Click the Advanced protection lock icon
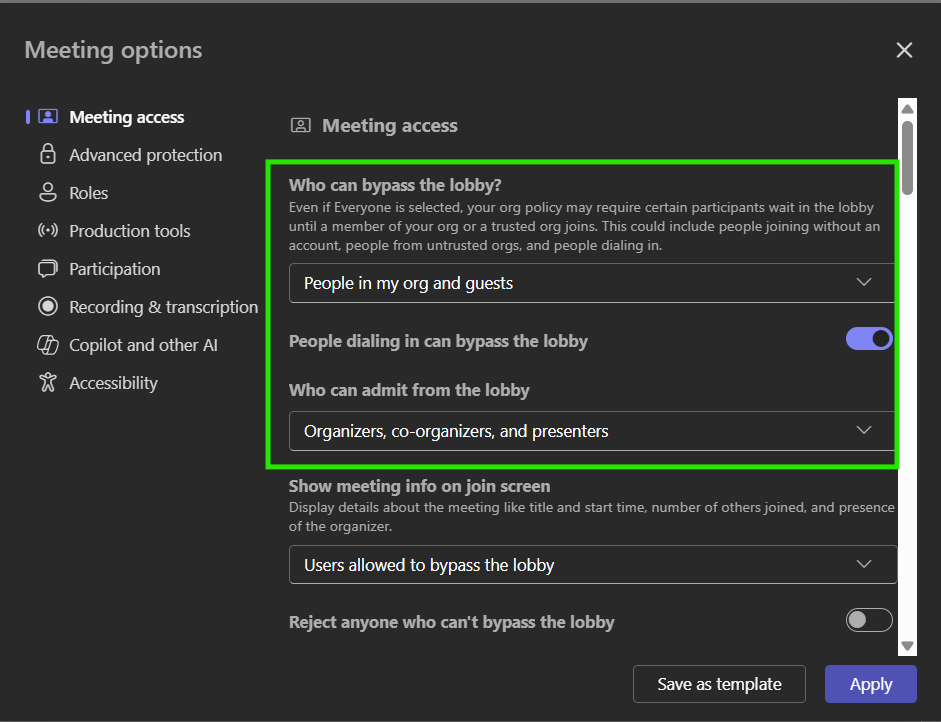The image size is (941, 722). point(48,154)
